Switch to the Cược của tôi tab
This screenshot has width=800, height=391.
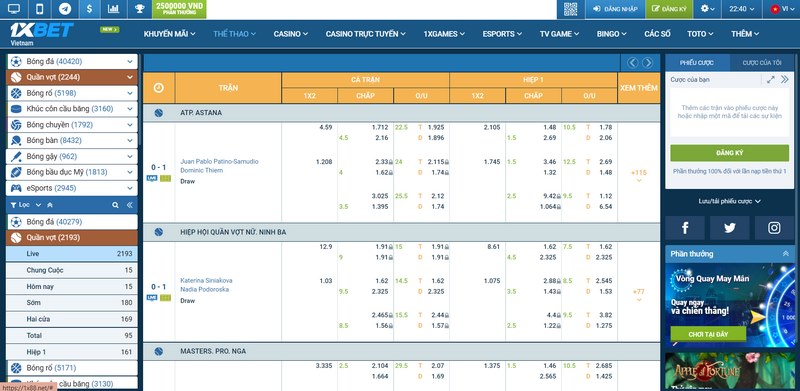[x=762, y=63]
